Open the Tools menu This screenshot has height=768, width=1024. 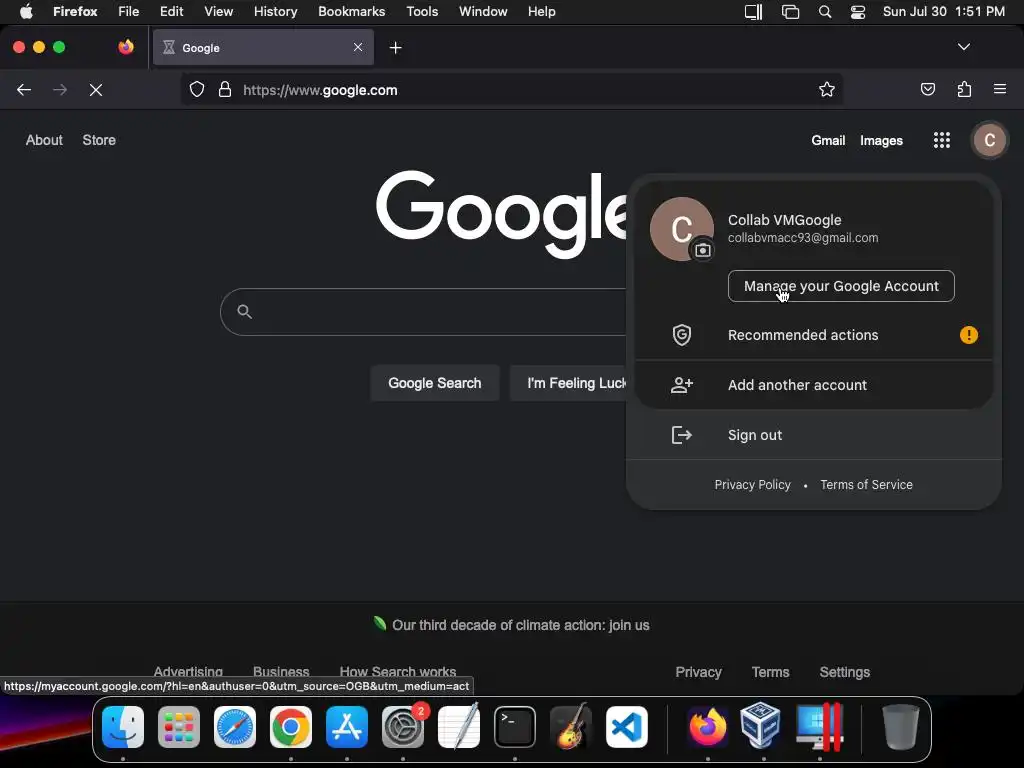coord(422,11)
